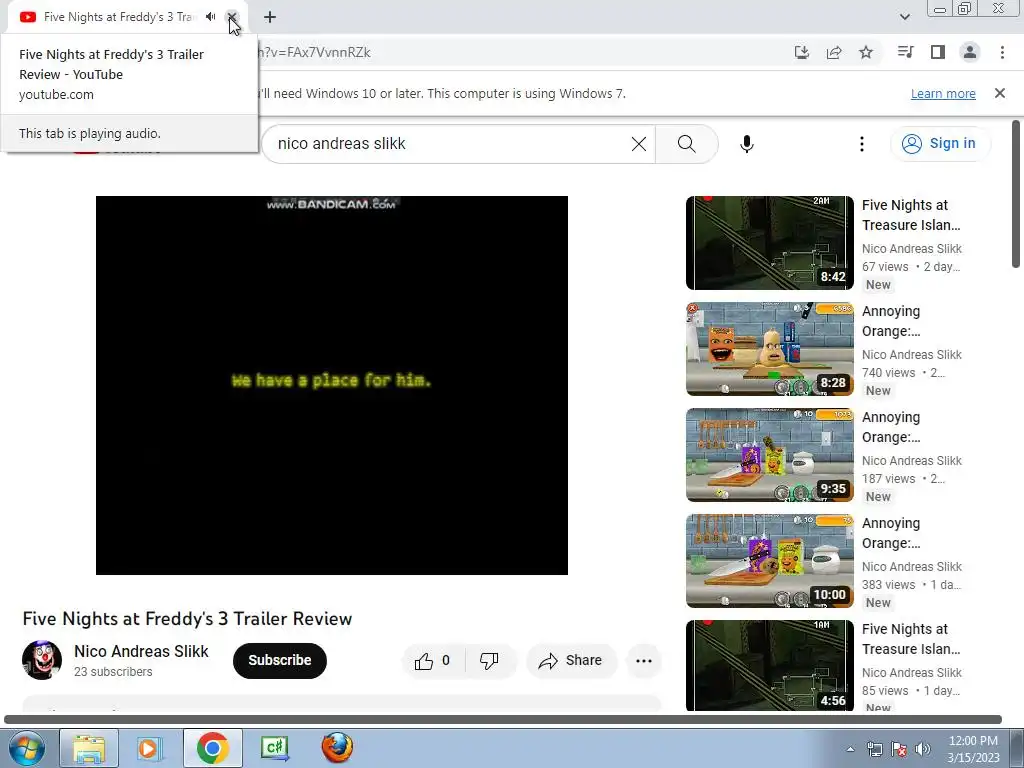The height and width of the screenshot is (768, 1024).
Task: Open the 8:28 Annoying Orange thumbnail
Action: click(770, 349)
